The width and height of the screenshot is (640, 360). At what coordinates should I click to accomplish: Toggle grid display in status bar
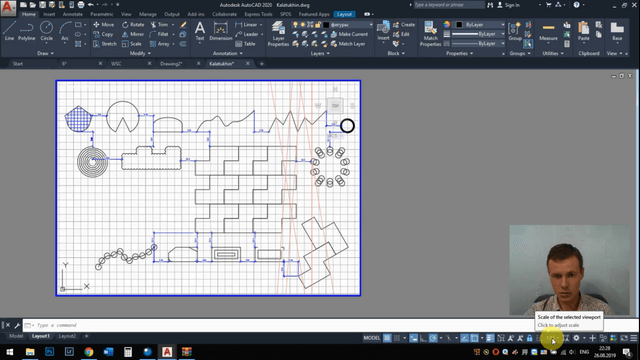coord(387,338)
